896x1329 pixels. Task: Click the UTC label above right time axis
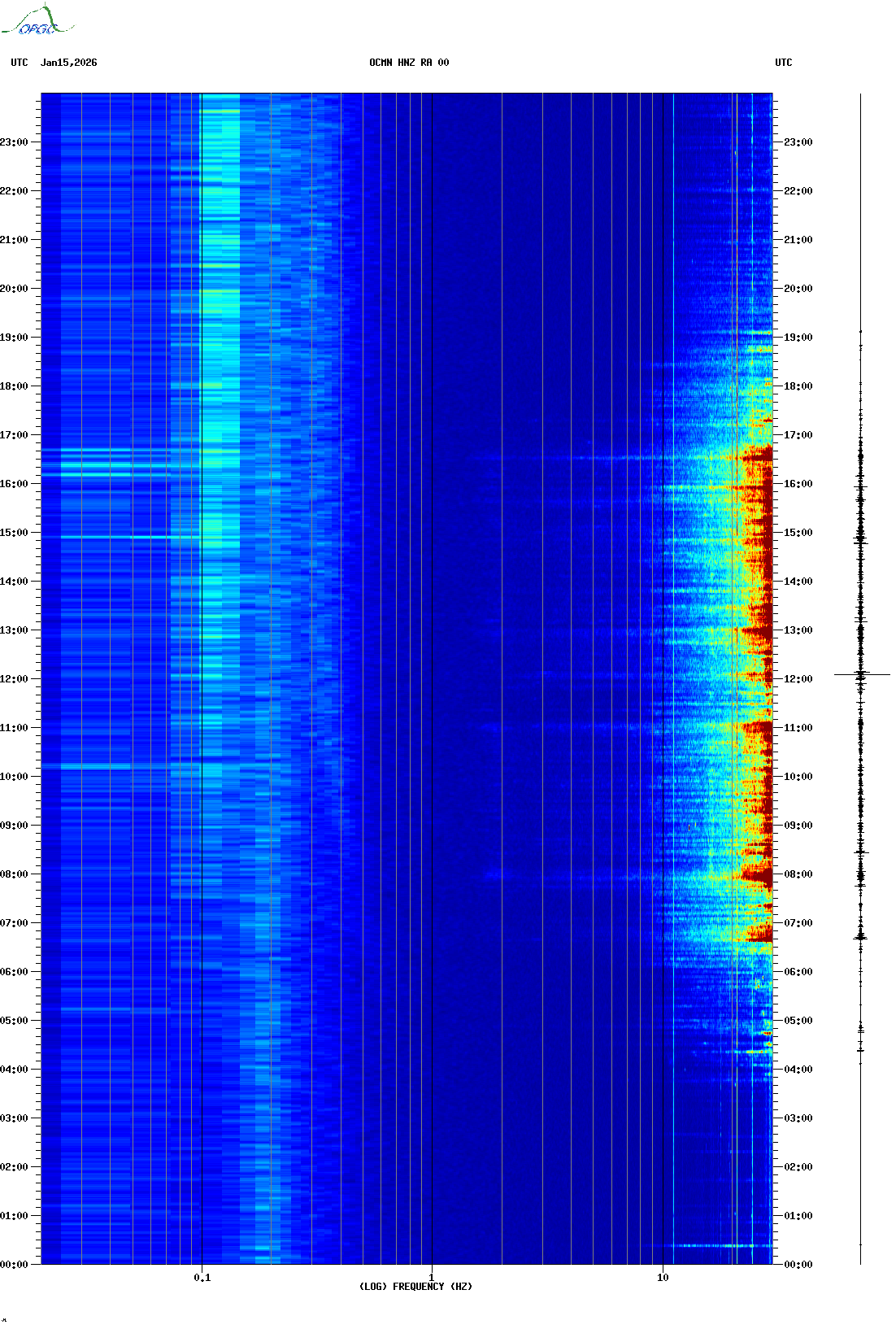tap(783, 63)
